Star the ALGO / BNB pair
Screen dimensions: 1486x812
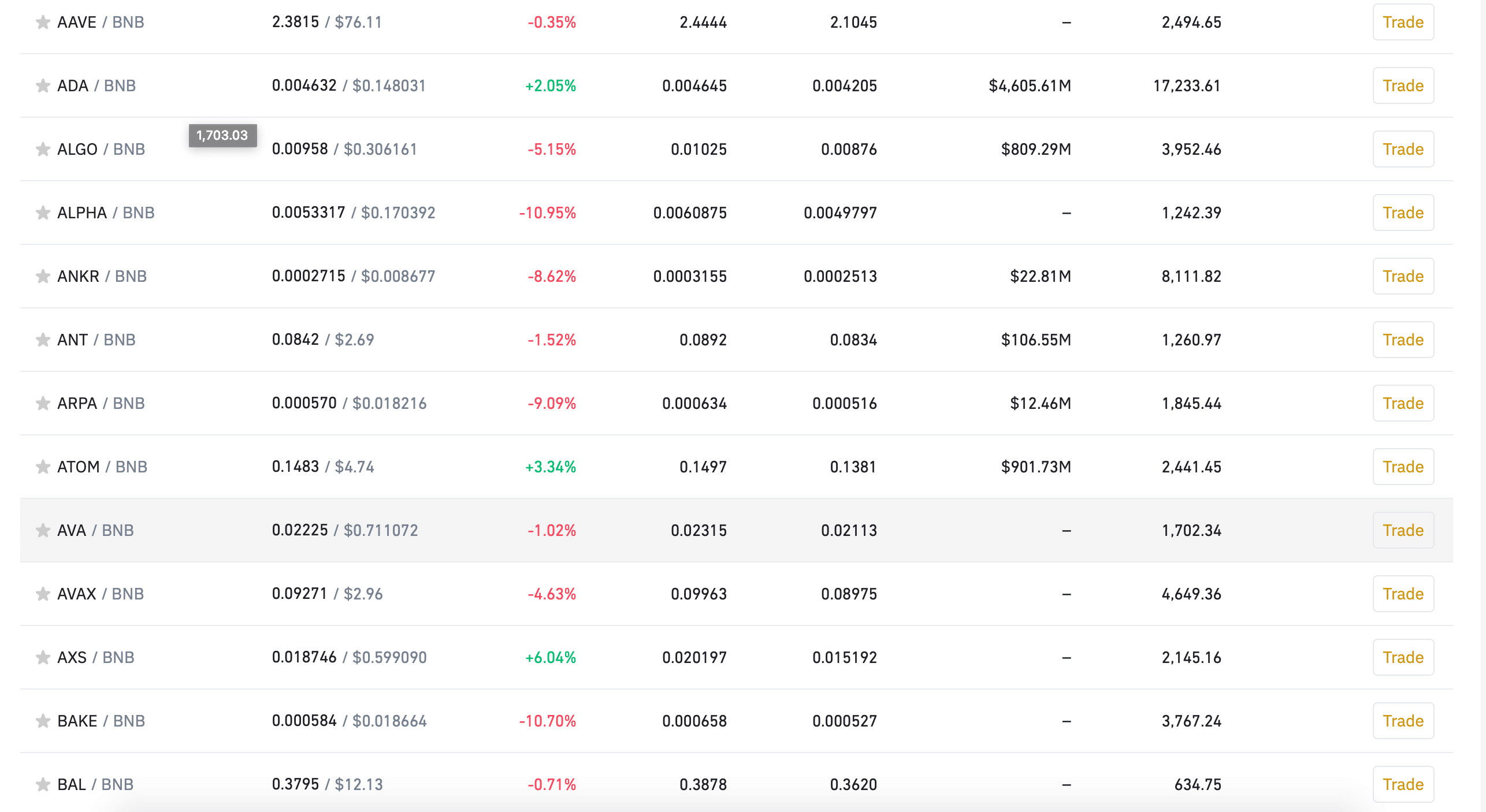click(43, 150)
